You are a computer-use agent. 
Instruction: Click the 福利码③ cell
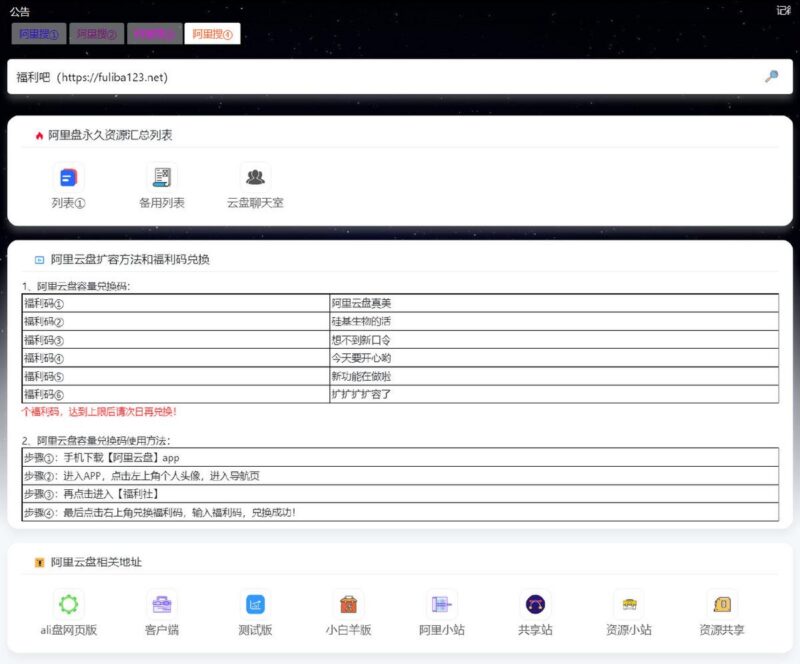point(176,340)
